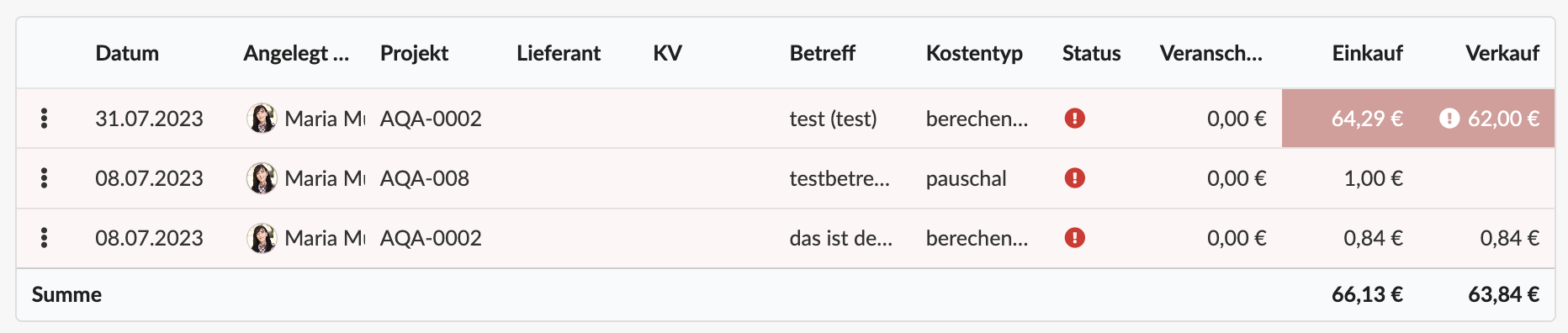Click the red status alert icon in the third row
Image resolution: width=1568 pixels, height=333 pixels.
pyautogui.click(x=1074, y=238)
